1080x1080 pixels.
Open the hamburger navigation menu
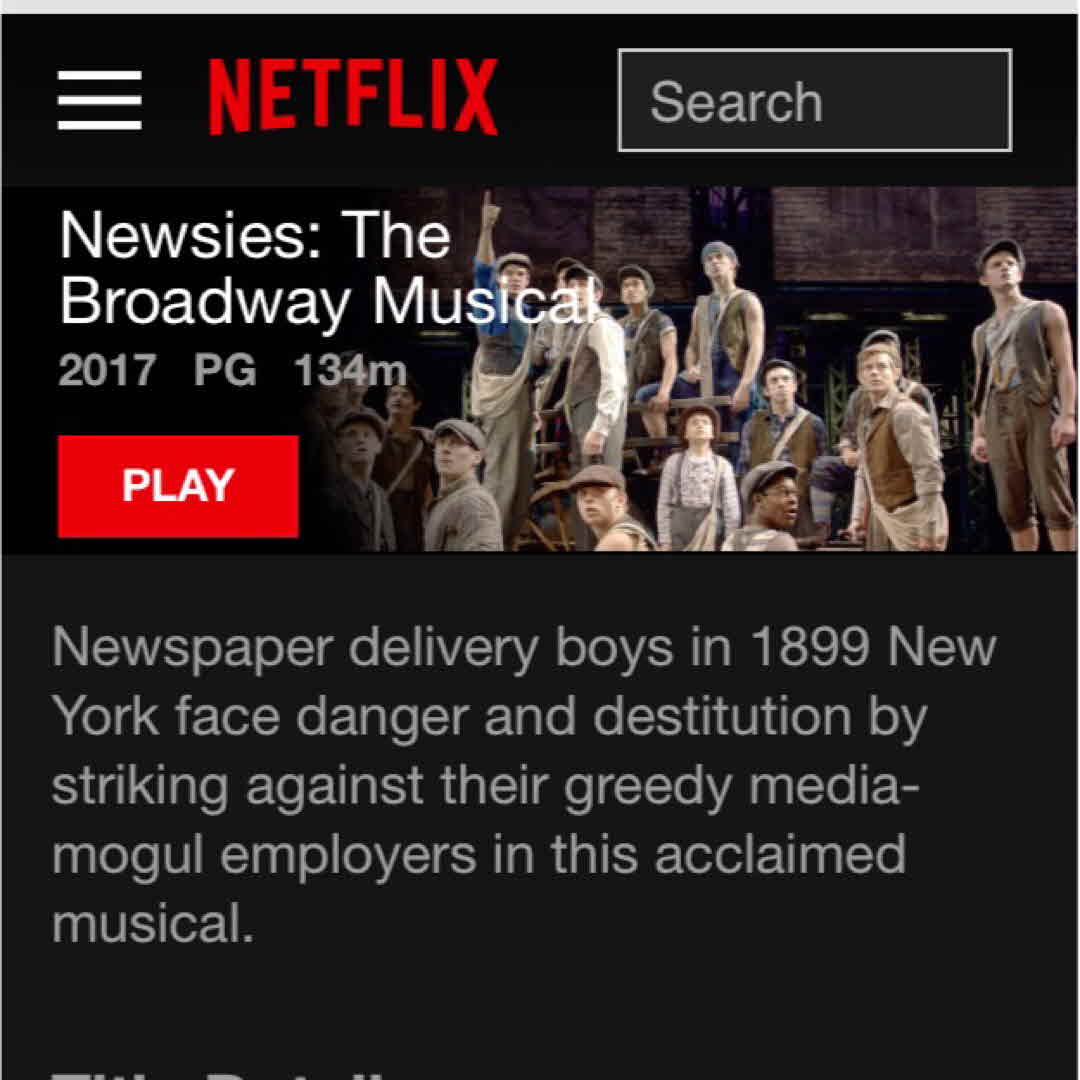[x=100, y=100]
